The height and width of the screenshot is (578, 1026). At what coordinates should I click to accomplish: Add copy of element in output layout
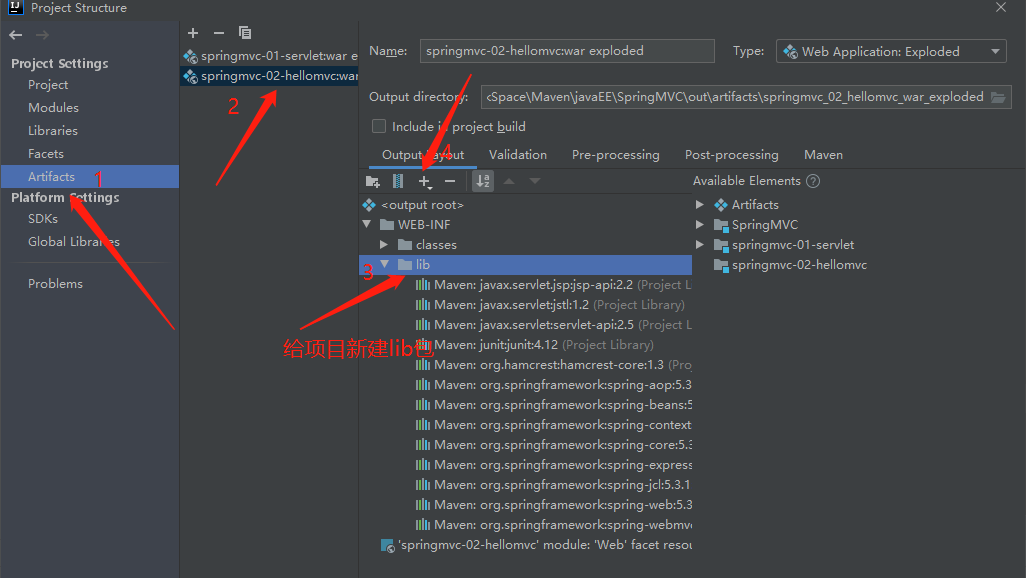point(425,181)
